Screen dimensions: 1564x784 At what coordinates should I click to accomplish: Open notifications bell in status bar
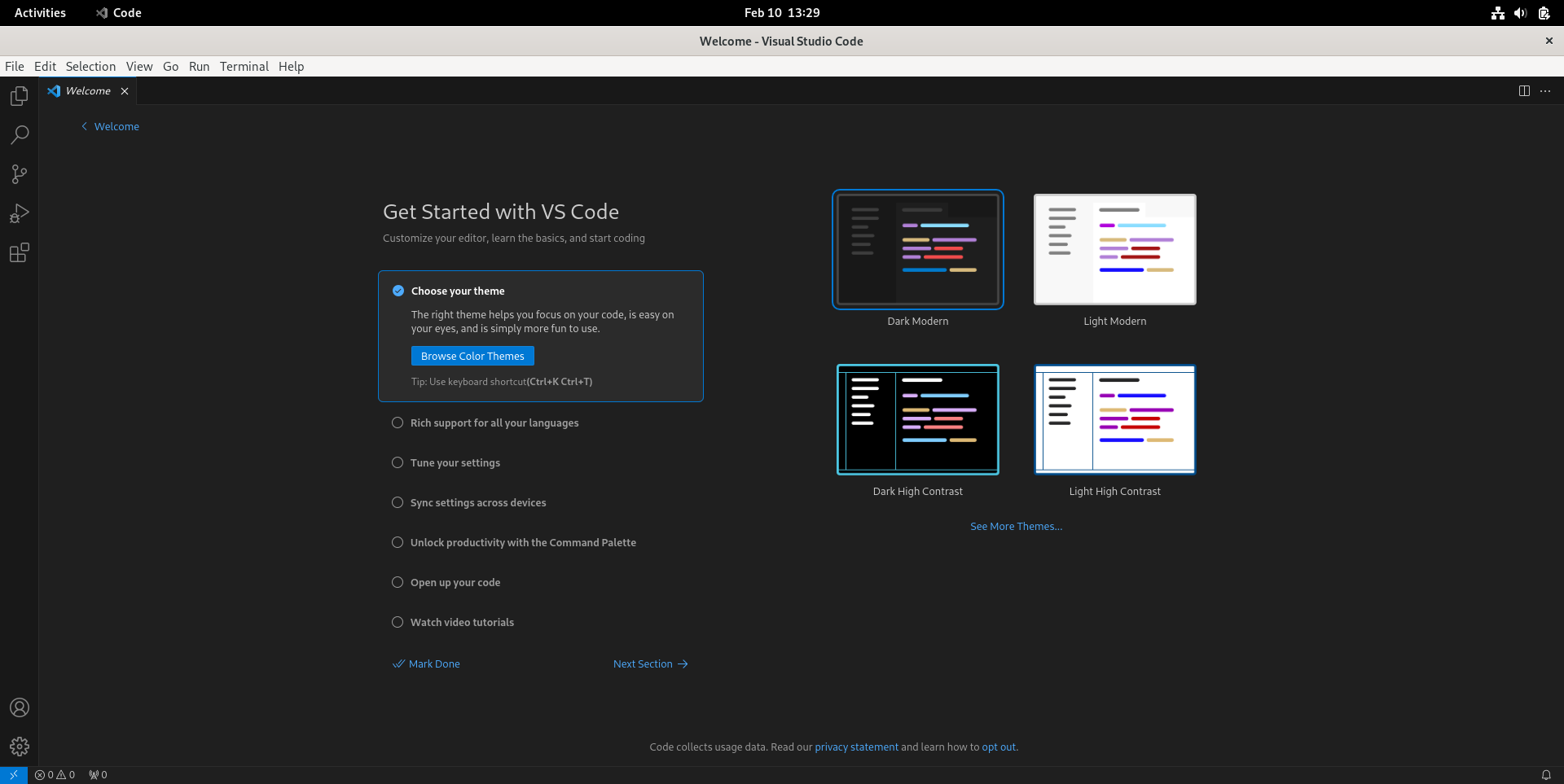pyautogui.click(x=1546, y=775)
